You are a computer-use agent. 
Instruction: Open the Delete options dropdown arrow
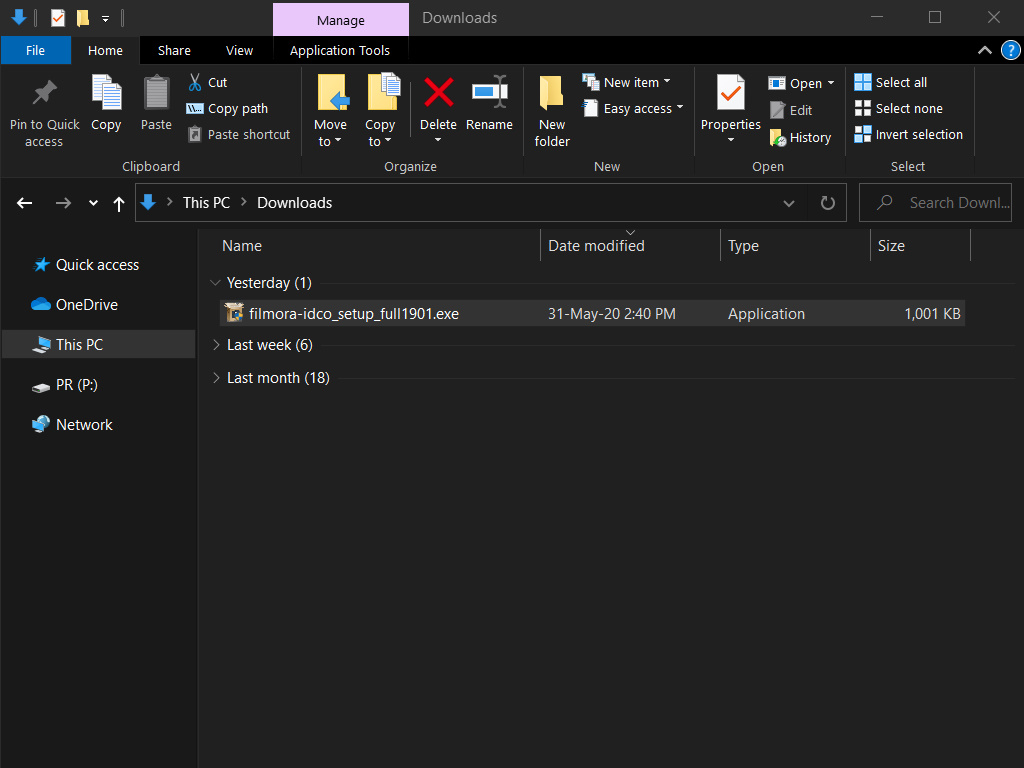438,140
